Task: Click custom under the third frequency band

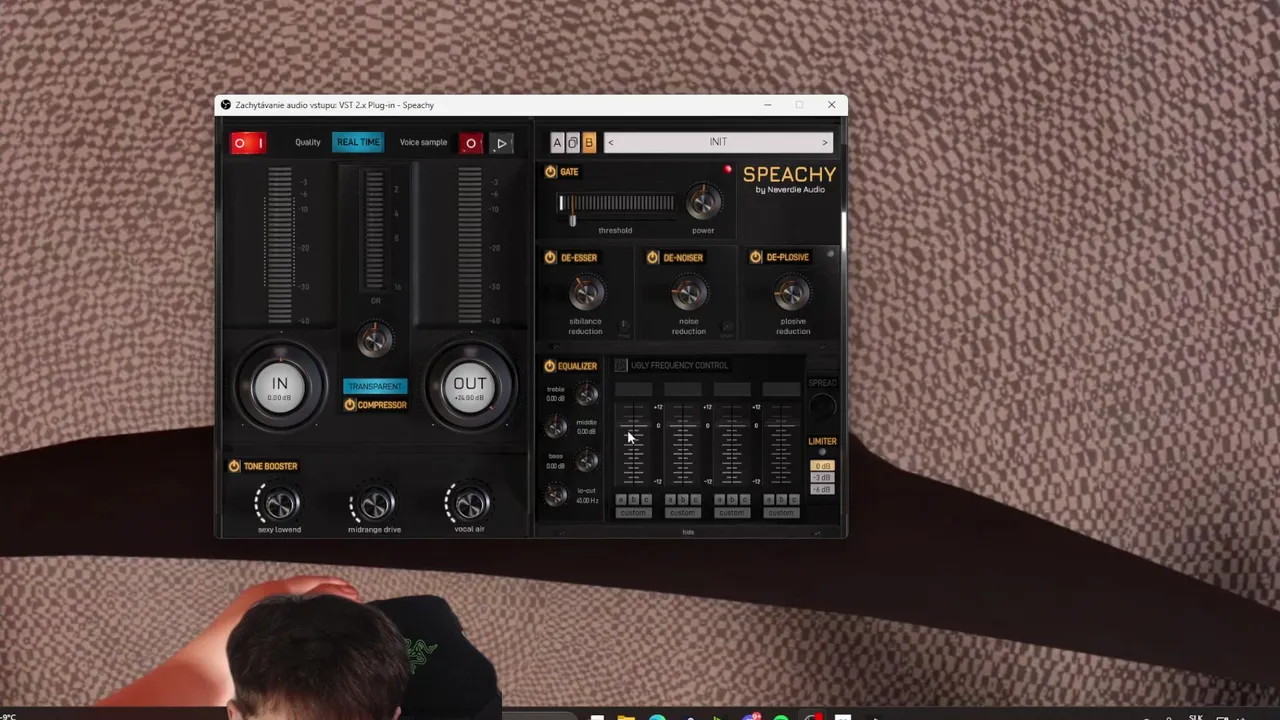Action: (732, 513)
